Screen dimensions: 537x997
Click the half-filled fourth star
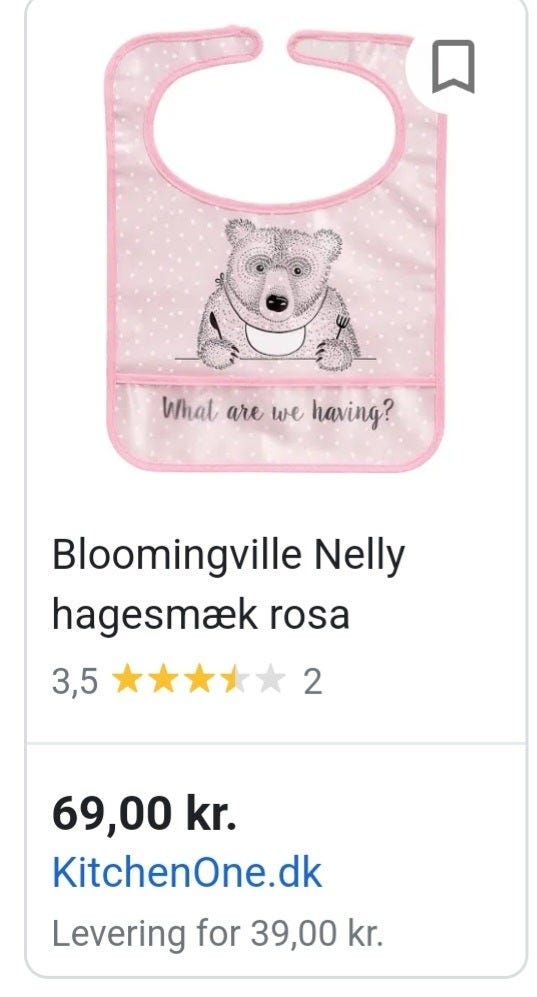[236, 679]
